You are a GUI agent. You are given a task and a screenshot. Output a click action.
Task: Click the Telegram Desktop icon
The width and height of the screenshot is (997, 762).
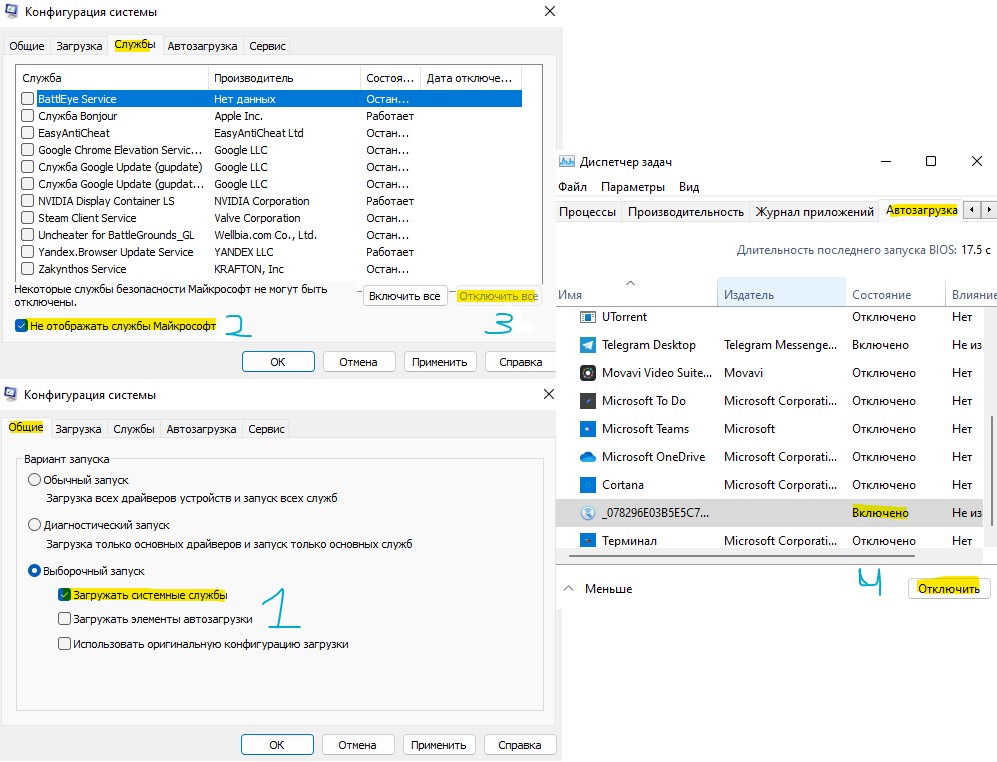pos(588,345)
